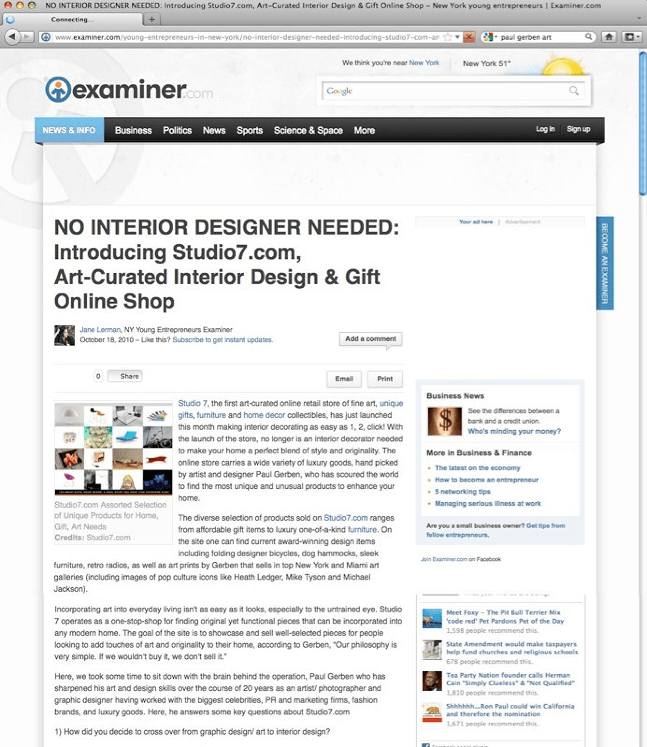Open the Google search engine selector dropdown
The width and height of the screenshot is (647, 747).
(489, 37)
